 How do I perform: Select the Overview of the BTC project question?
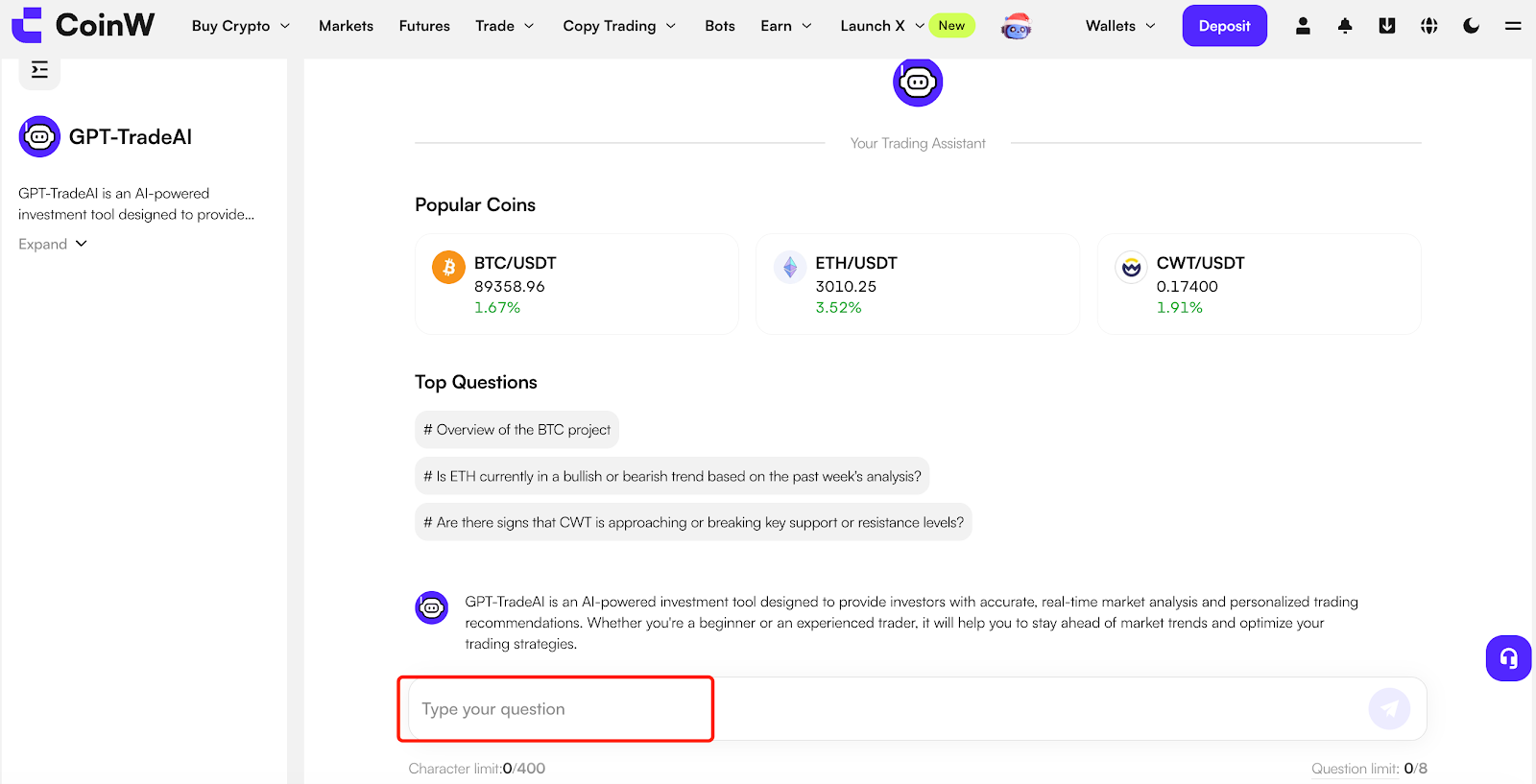coord(516,430)
